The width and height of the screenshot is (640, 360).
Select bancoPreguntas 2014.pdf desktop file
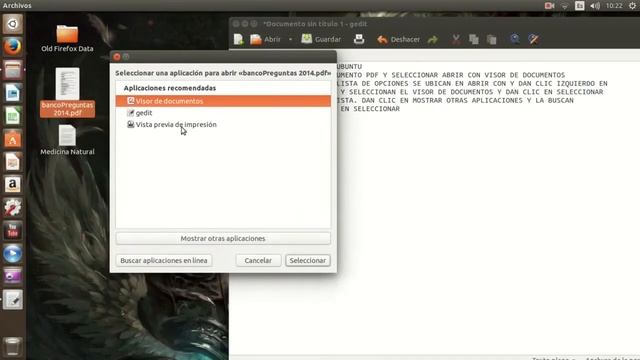point(67,92)
